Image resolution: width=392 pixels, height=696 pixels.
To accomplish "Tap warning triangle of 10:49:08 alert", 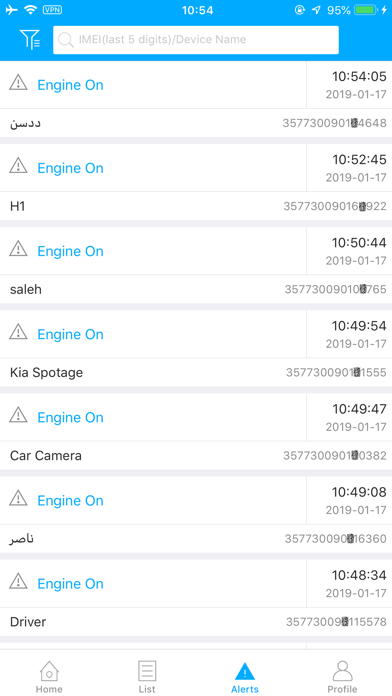I will 18,498.
